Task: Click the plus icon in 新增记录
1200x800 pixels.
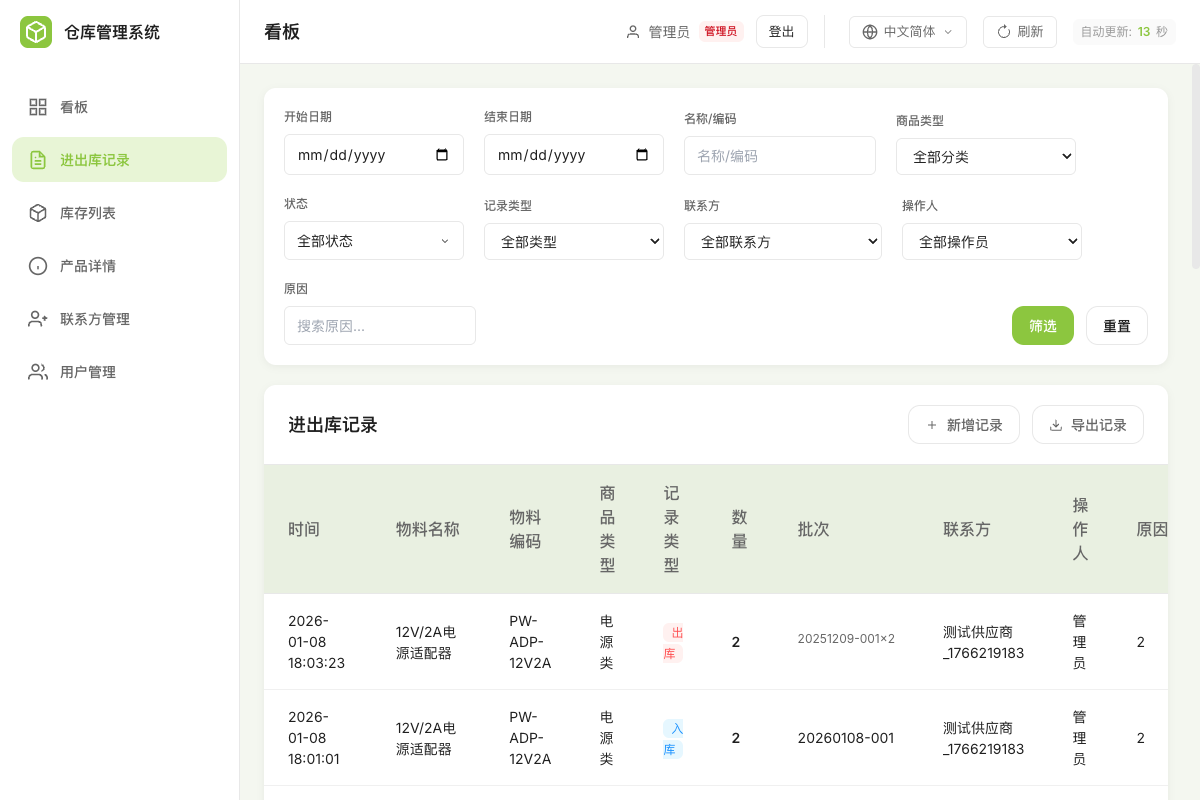Action: (932, 425)
